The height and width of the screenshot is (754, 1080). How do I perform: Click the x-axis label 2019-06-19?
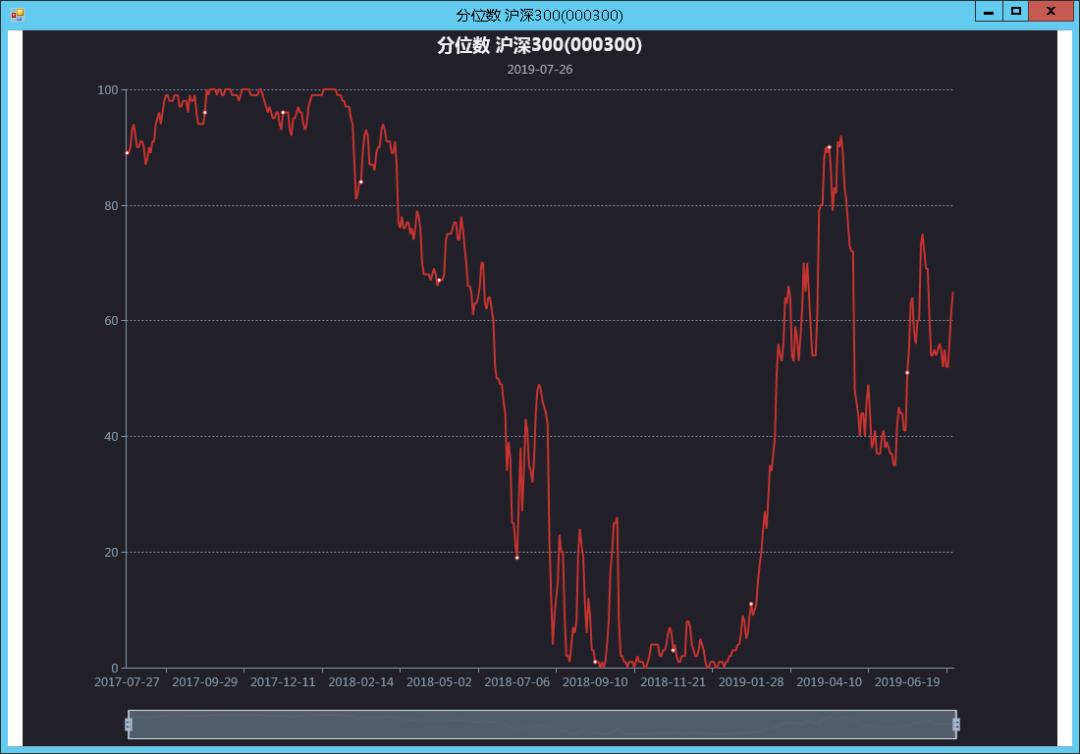click(907, 682)
